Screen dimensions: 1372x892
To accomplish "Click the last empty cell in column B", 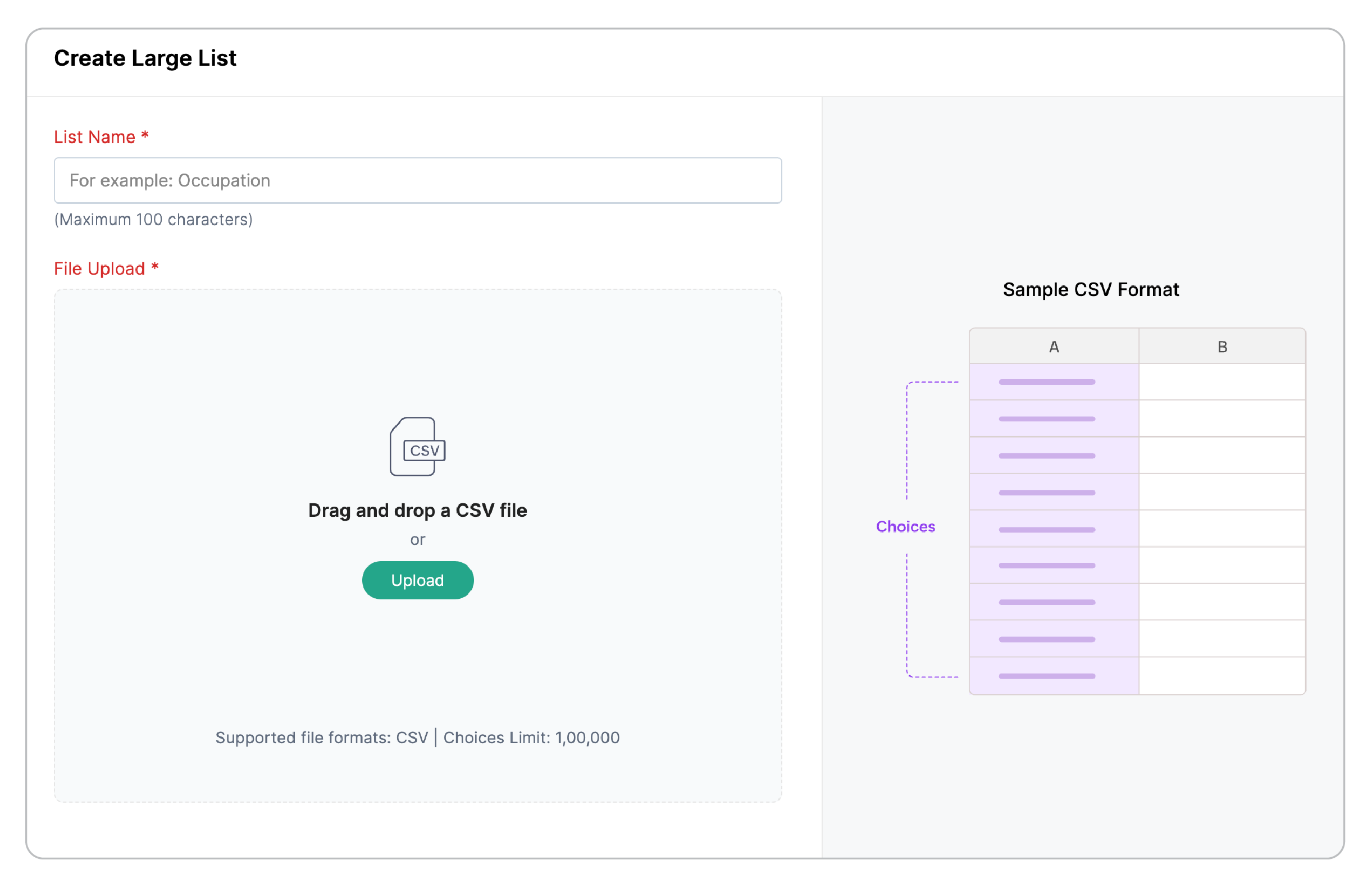I will coord(1222,676).
